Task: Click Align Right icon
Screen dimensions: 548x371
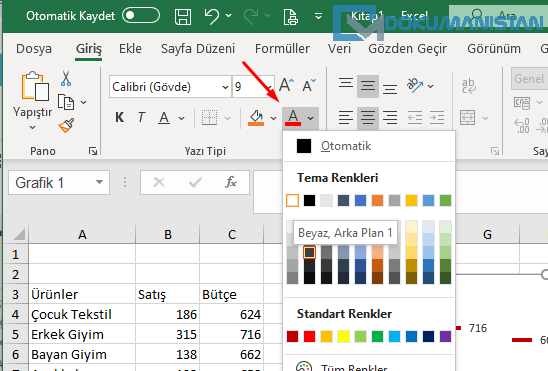Action: (x=390, y=118)
